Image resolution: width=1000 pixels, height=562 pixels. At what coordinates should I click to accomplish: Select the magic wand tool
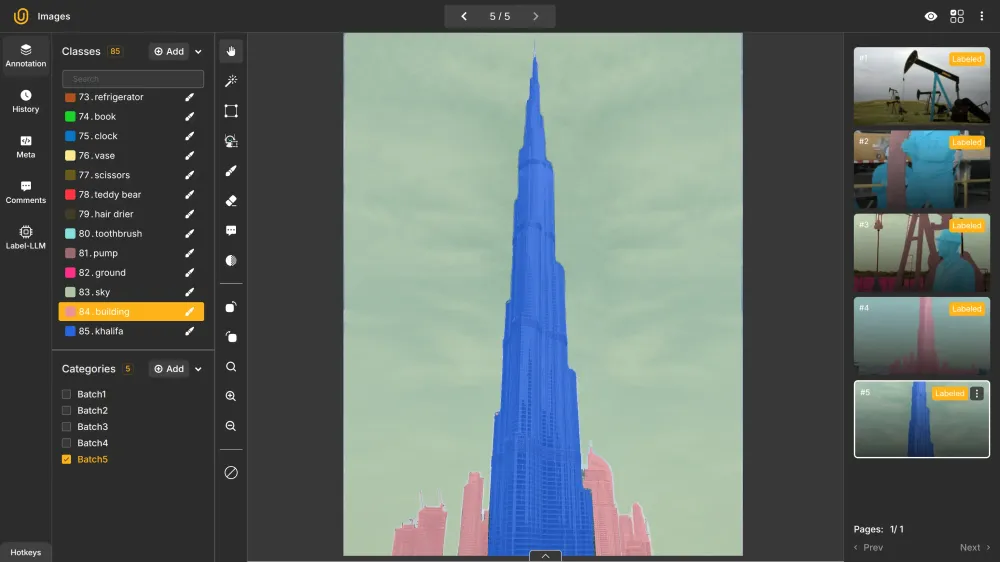pyautogui.click(x=231, y=81)
